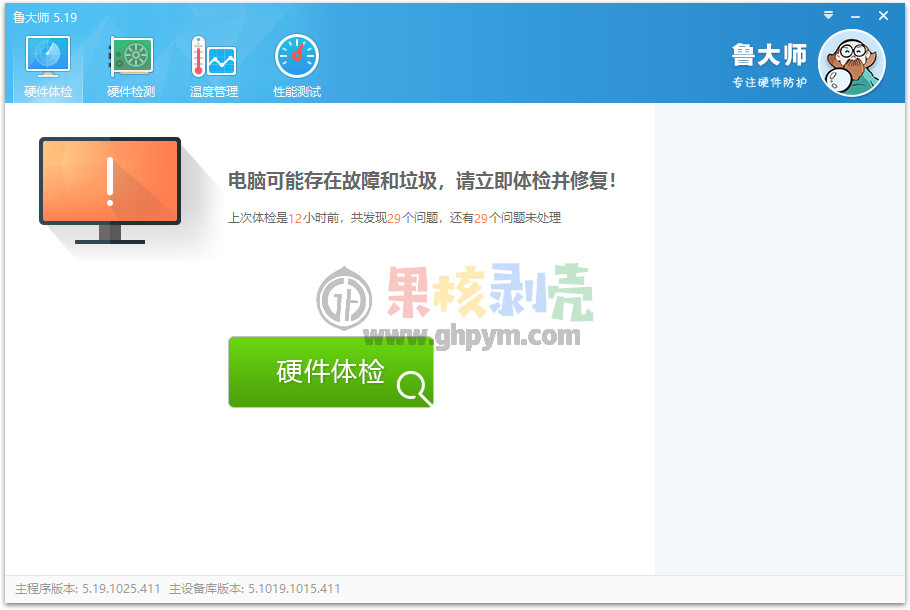This screenshot has width=910, height=610.
Task: Click the 鲁大师 5.19 title text
Action: pos(45,17)
